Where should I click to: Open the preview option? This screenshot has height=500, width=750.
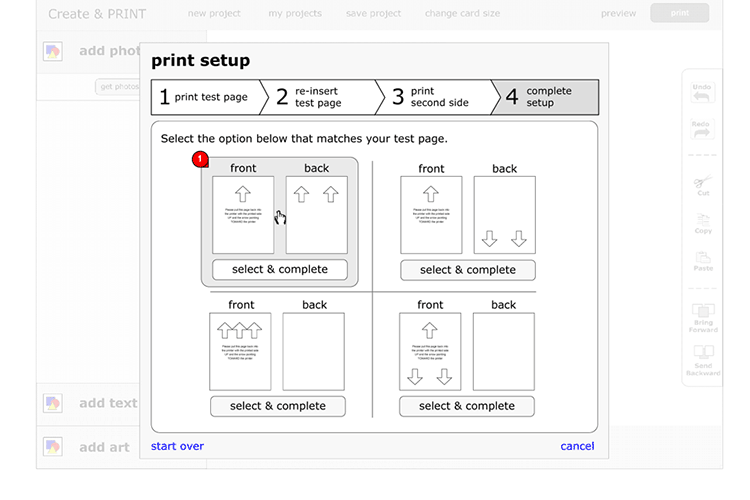click(618, 13)
